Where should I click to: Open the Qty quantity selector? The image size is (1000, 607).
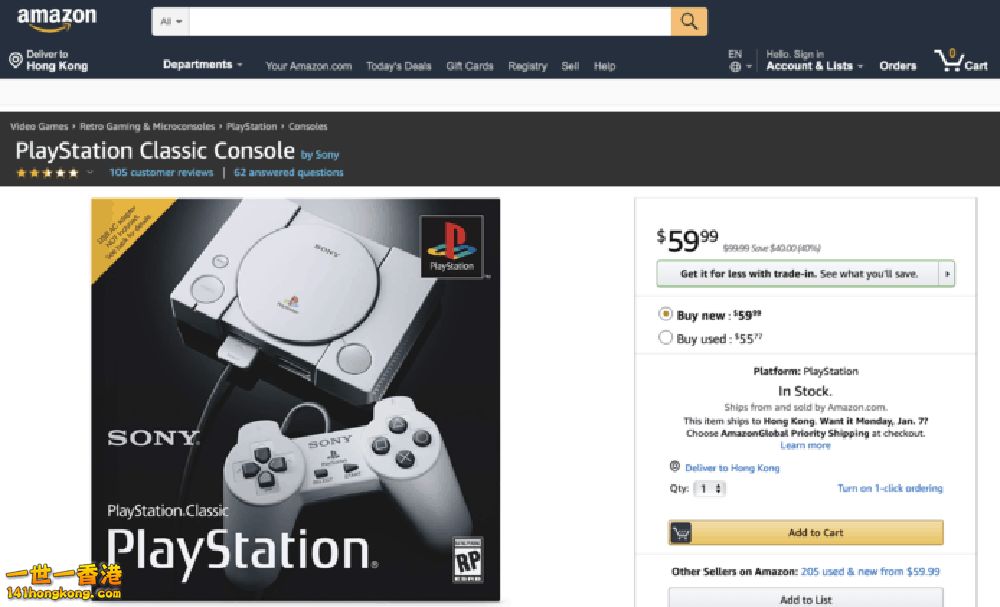click(x=709, y=488)
